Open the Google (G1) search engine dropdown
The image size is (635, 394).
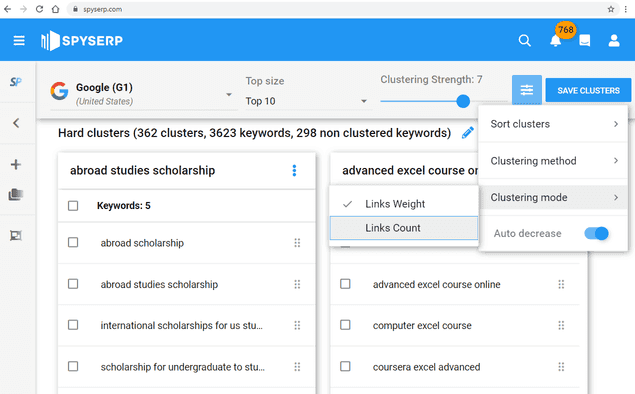point(143,94)
